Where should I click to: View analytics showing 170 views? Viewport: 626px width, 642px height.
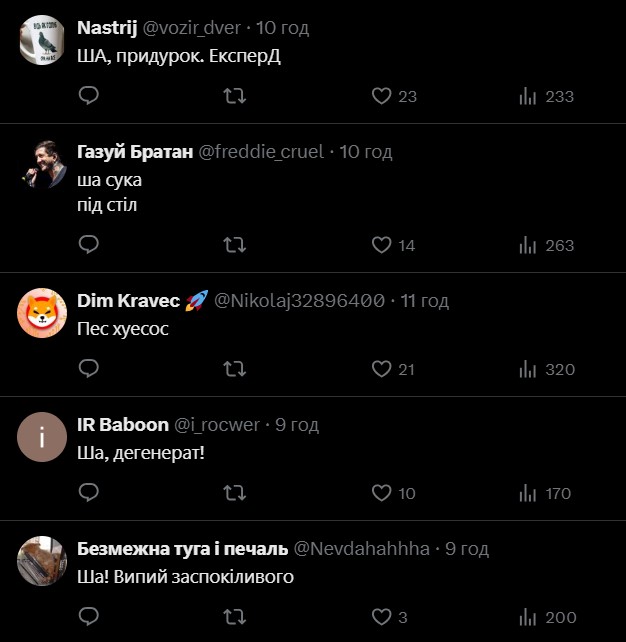pyautogui.click(x=528, y=493)
